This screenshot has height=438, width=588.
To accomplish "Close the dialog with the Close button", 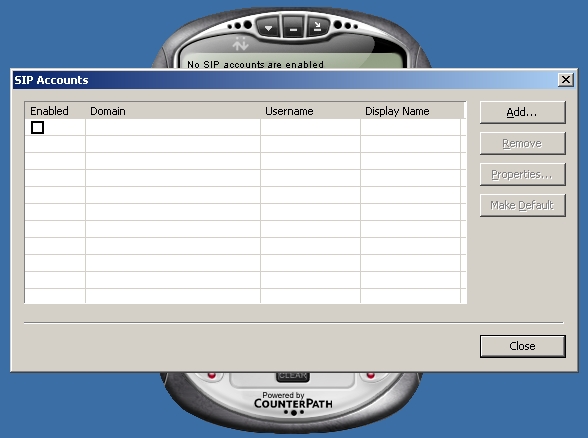I will (x=522, y=346).
